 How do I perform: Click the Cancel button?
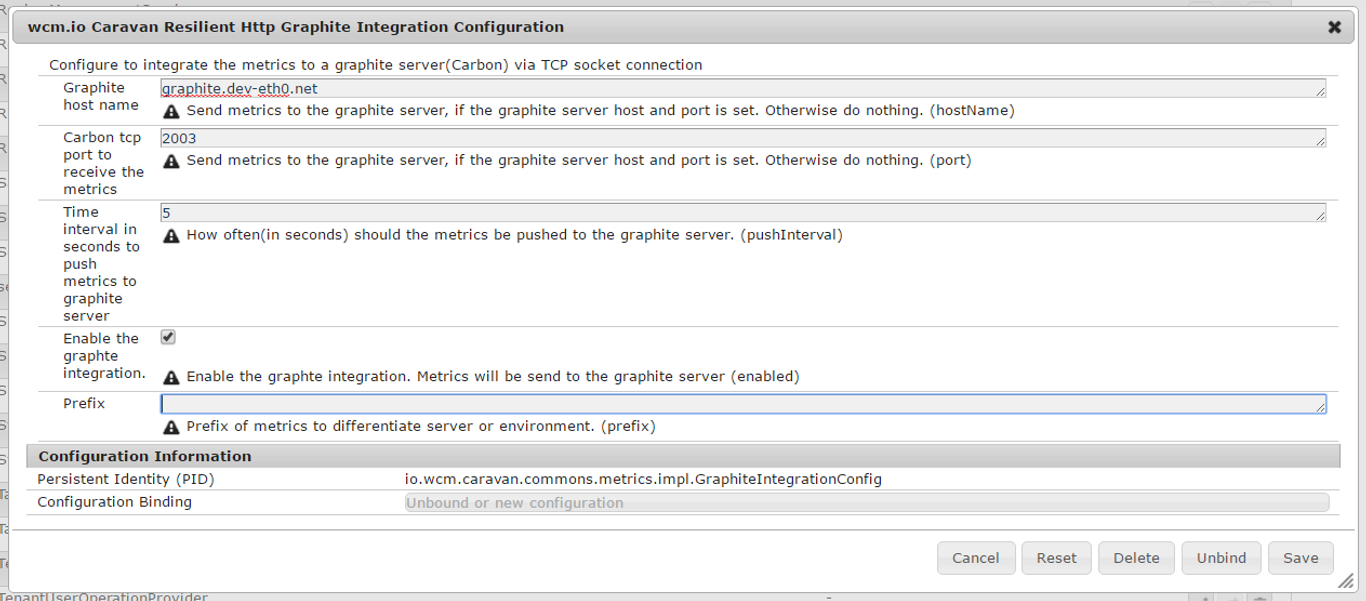(x=975, y=558)
